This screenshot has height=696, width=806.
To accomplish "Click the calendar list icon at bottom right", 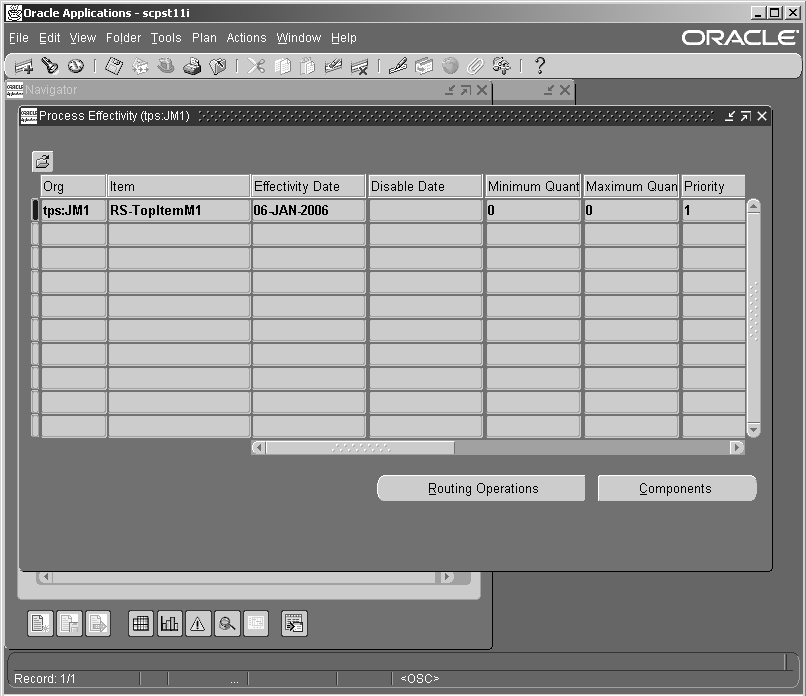I will (295, 624).
